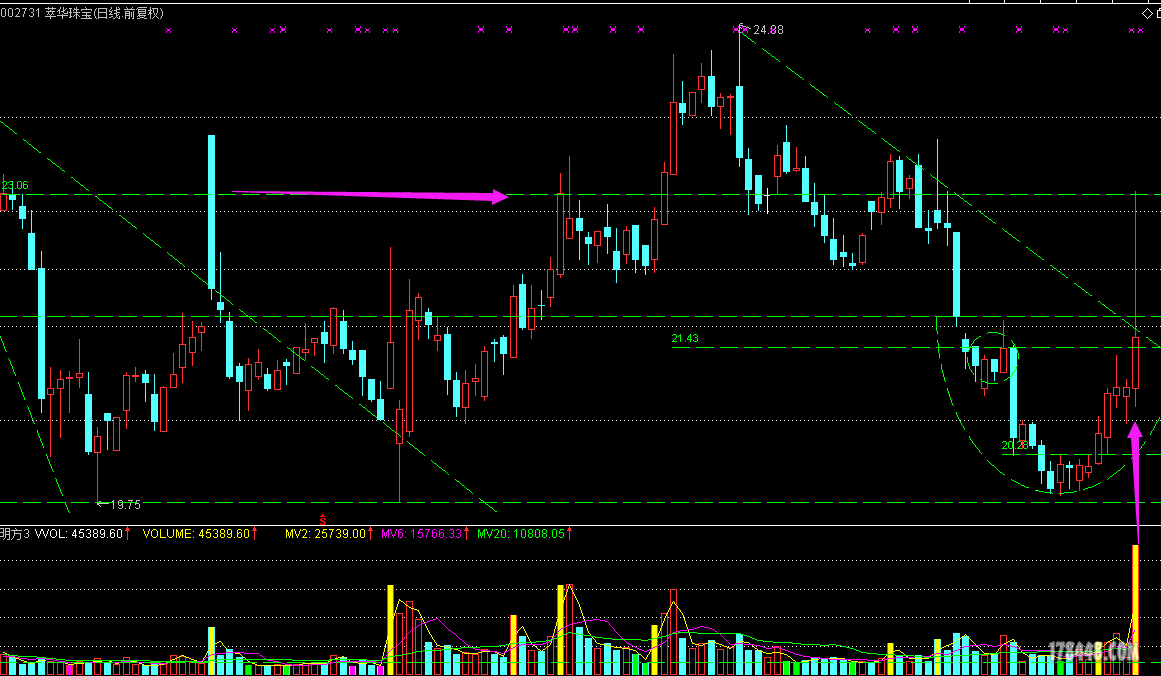
Task: Select the 24.88 high price label
Action: [x=768, y=30]
